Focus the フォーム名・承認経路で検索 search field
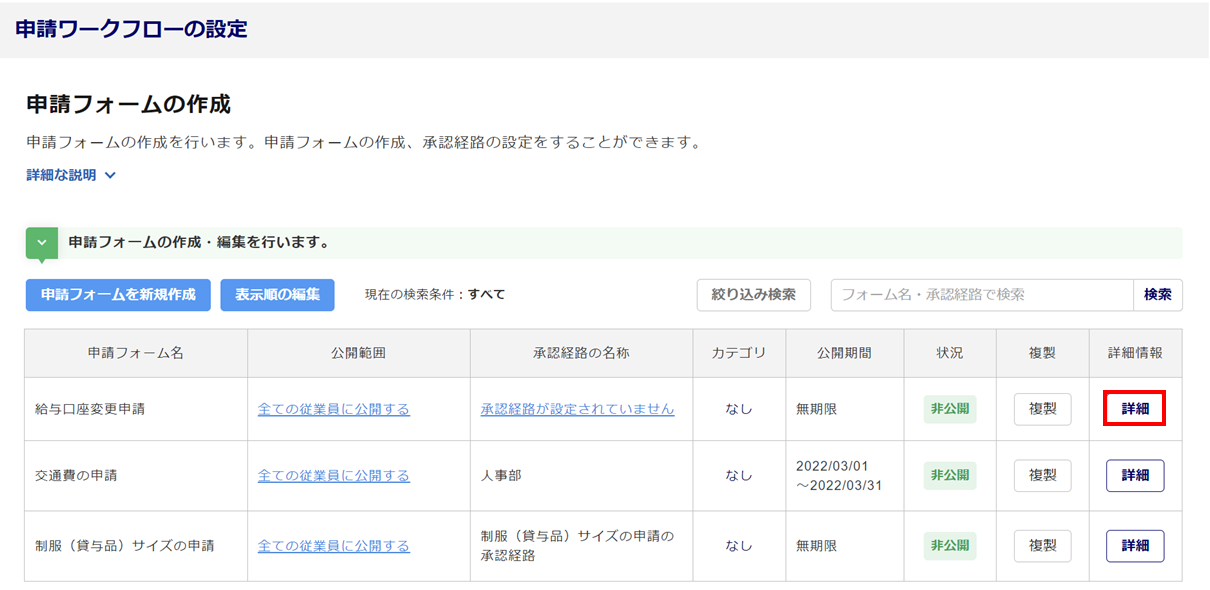 point(982,295)
